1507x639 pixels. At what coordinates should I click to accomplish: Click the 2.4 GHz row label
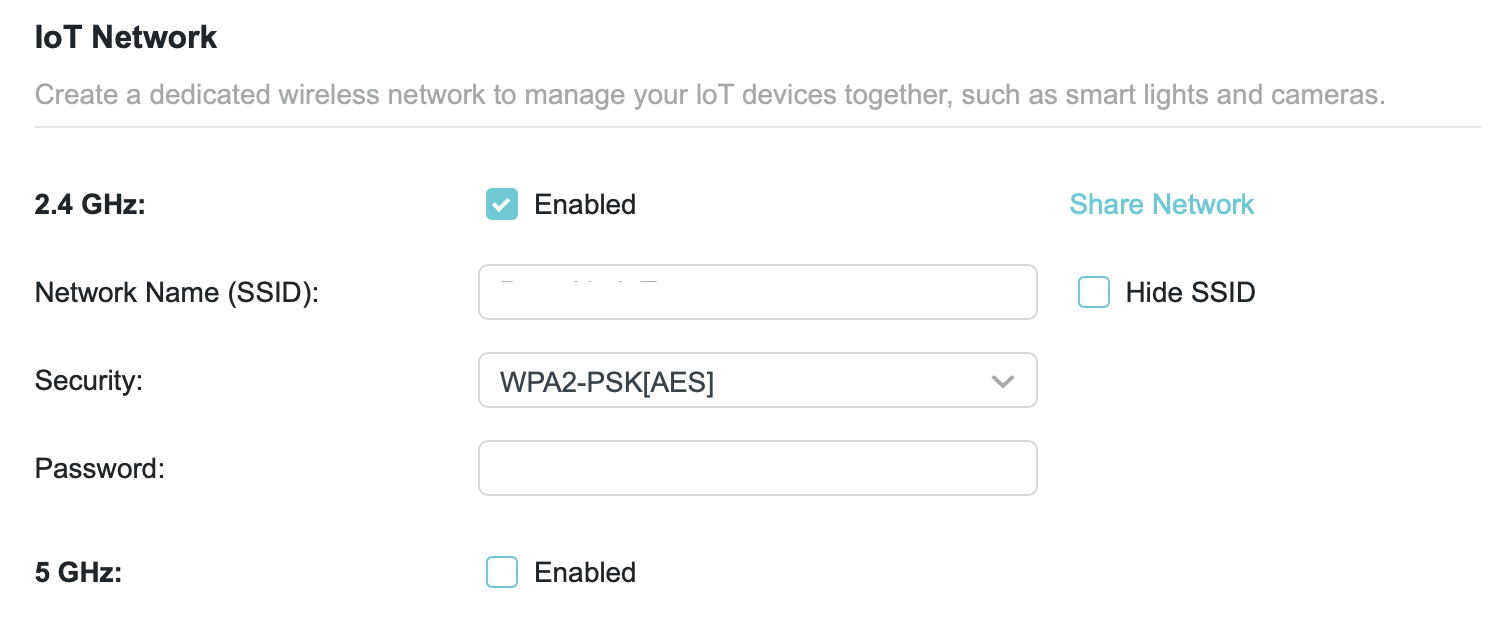[x=90, y=204]
